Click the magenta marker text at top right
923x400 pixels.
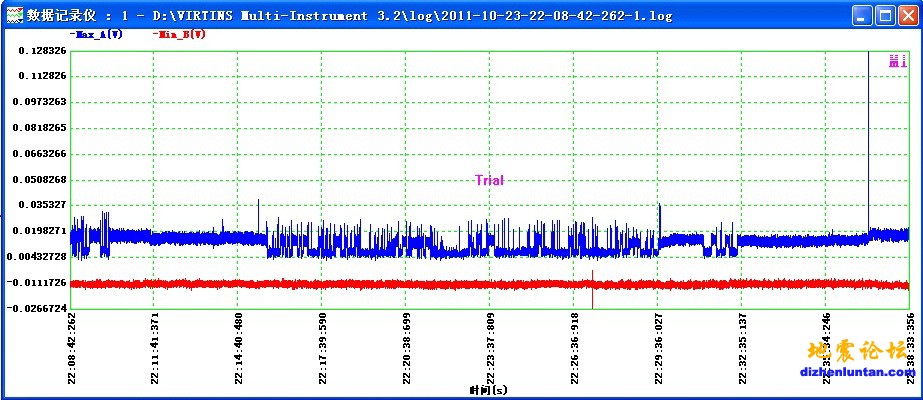click(897, 62)
